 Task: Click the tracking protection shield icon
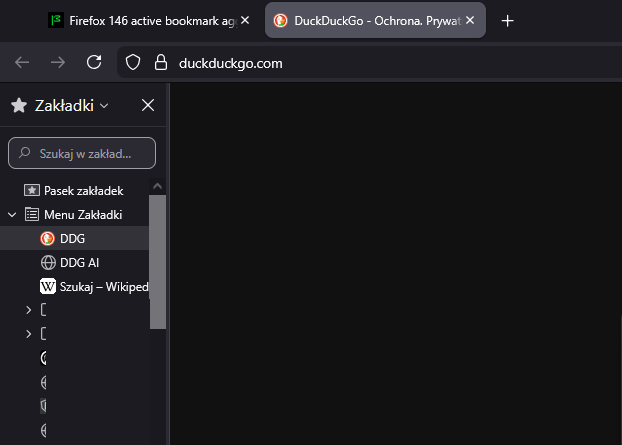[x=132, y=63]
